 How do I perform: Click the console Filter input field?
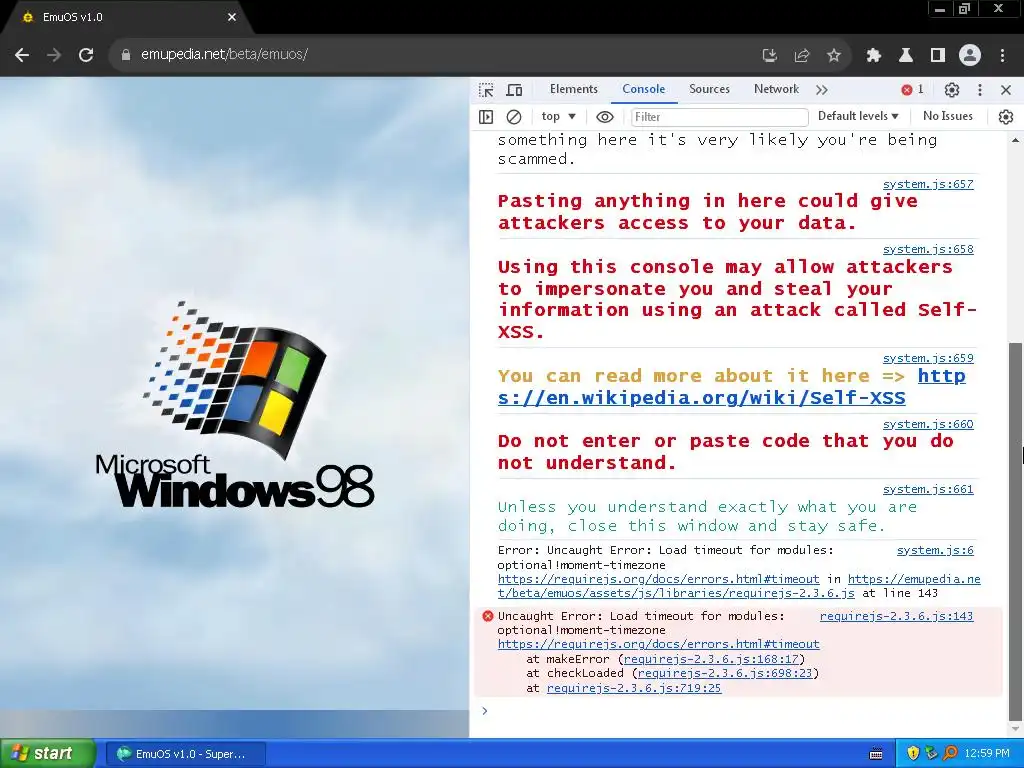pos(719,117)
